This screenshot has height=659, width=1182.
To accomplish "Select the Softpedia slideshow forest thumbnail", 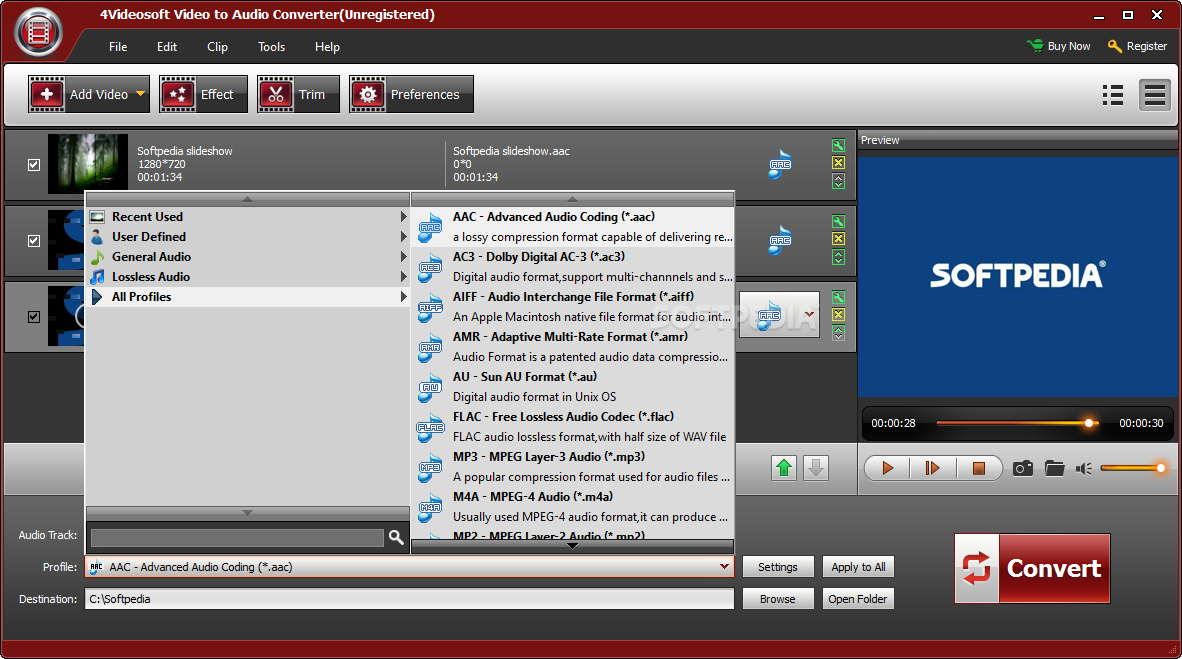I will coord(87,164).
